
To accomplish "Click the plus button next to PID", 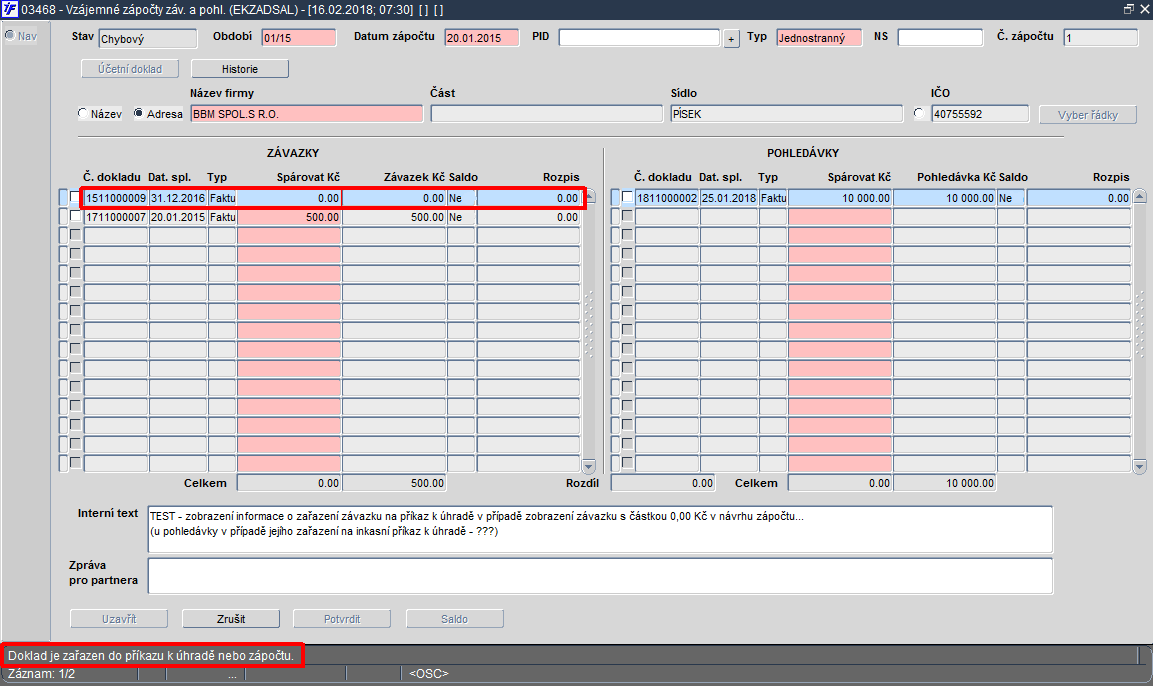I will (731, 39).
